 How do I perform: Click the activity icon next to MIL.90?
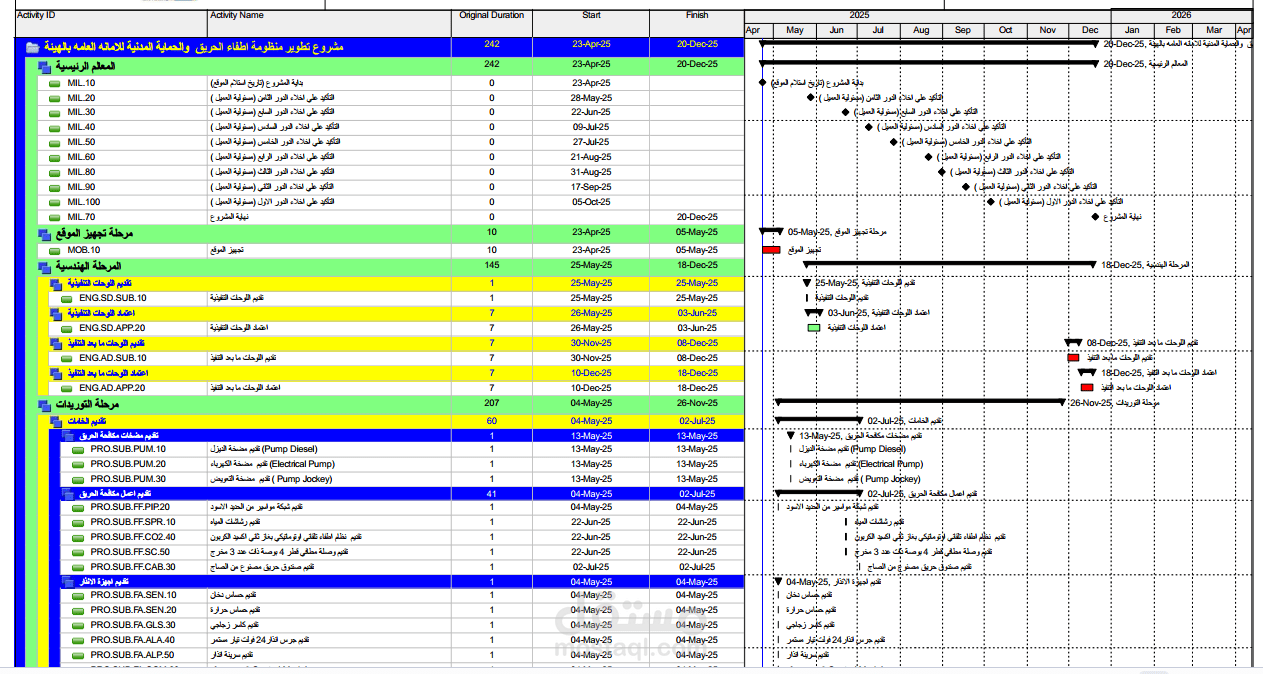[55, 188]
